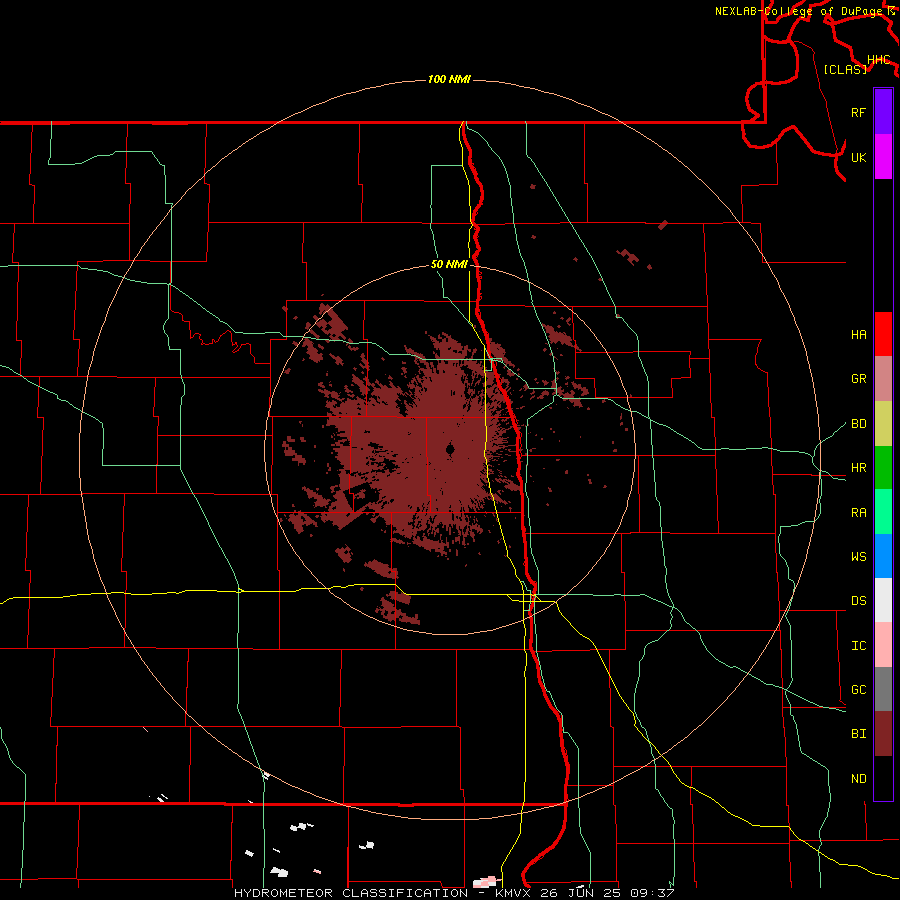Screen dimensions: 900x900
Task: Click the GC legend label
Action: click(858, 690)
